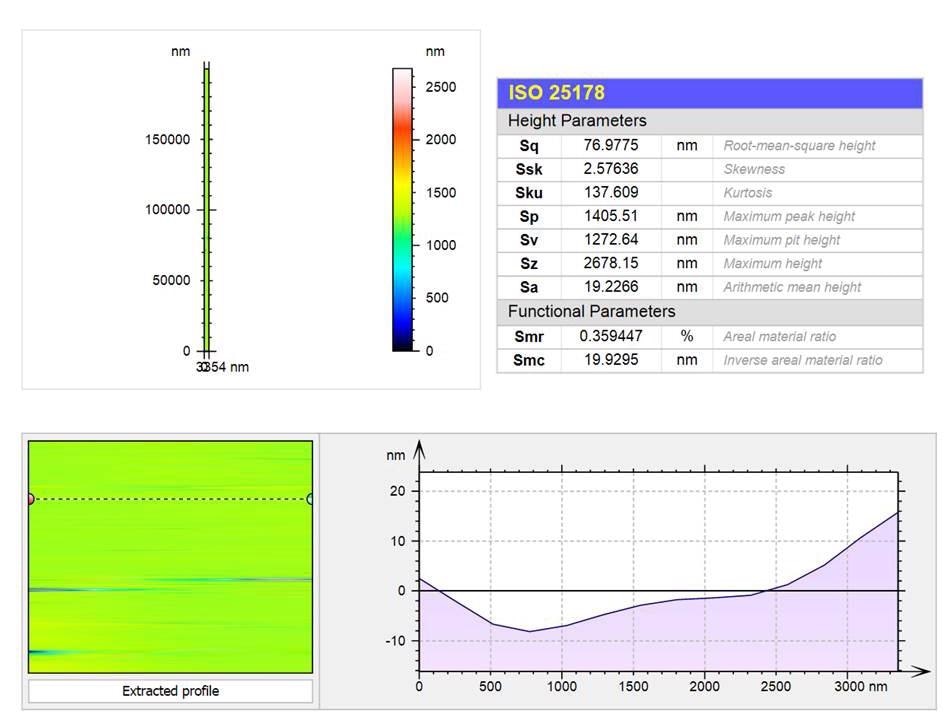Image resolution: width=945 pixels, height=721 pixels.
Task: Click the Sp parameter name cell
Action: coord(529,216)
